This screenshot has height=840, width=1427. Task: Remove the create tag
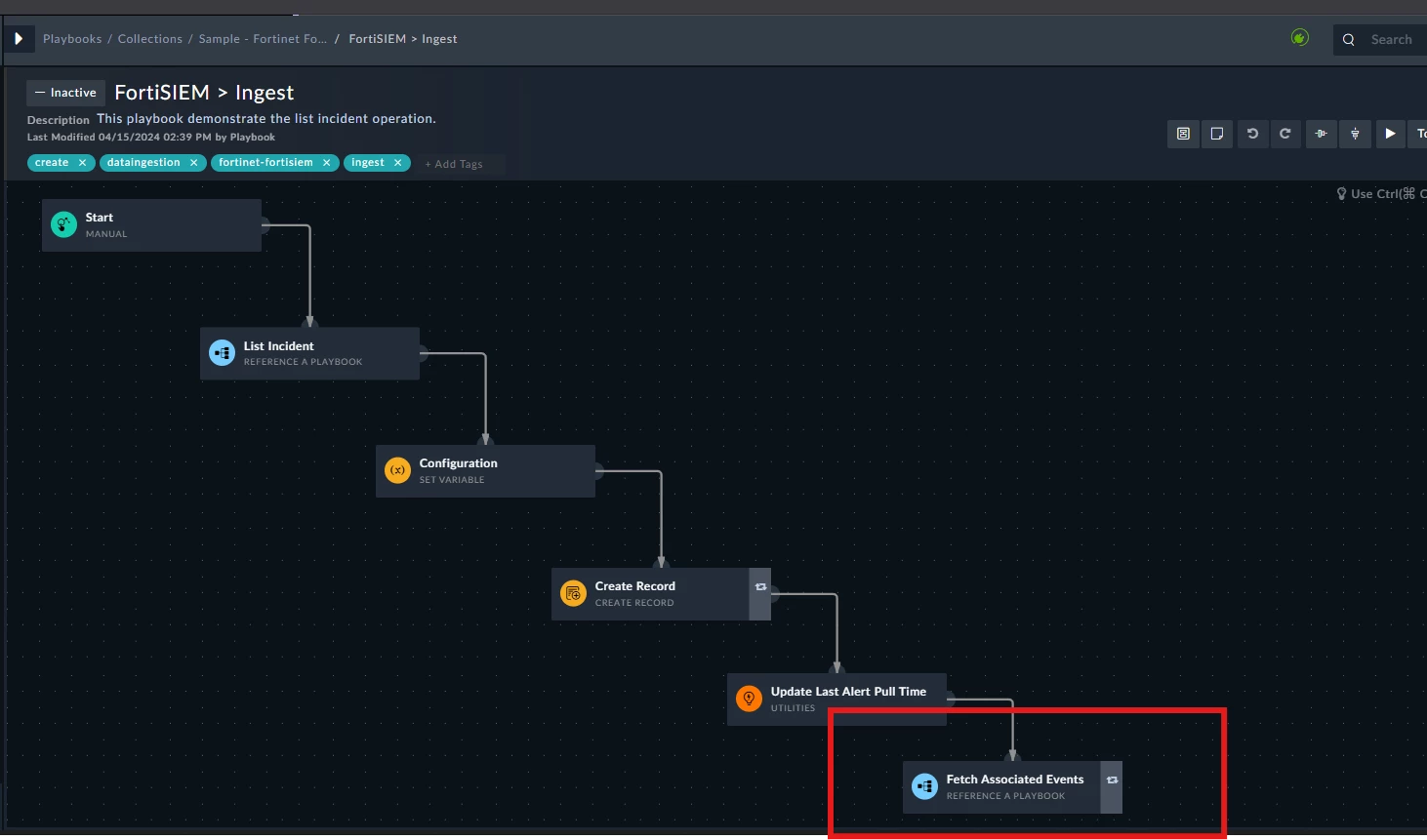pos(82,163)
